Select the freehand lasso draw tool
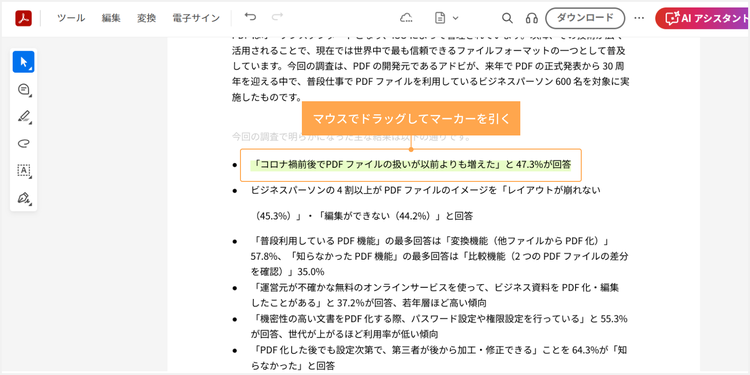 tap(23, 143)
